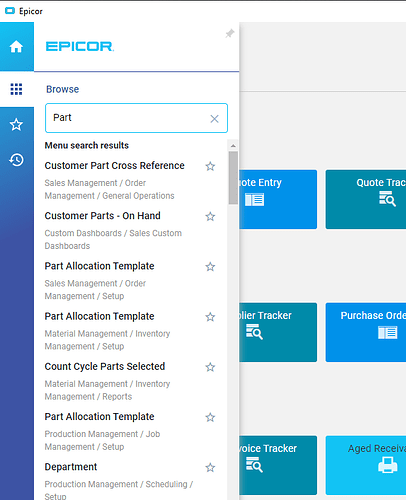Select the Browse menu grid icon
The height and width of the screenshot is (500, 406).
point(16,89)
